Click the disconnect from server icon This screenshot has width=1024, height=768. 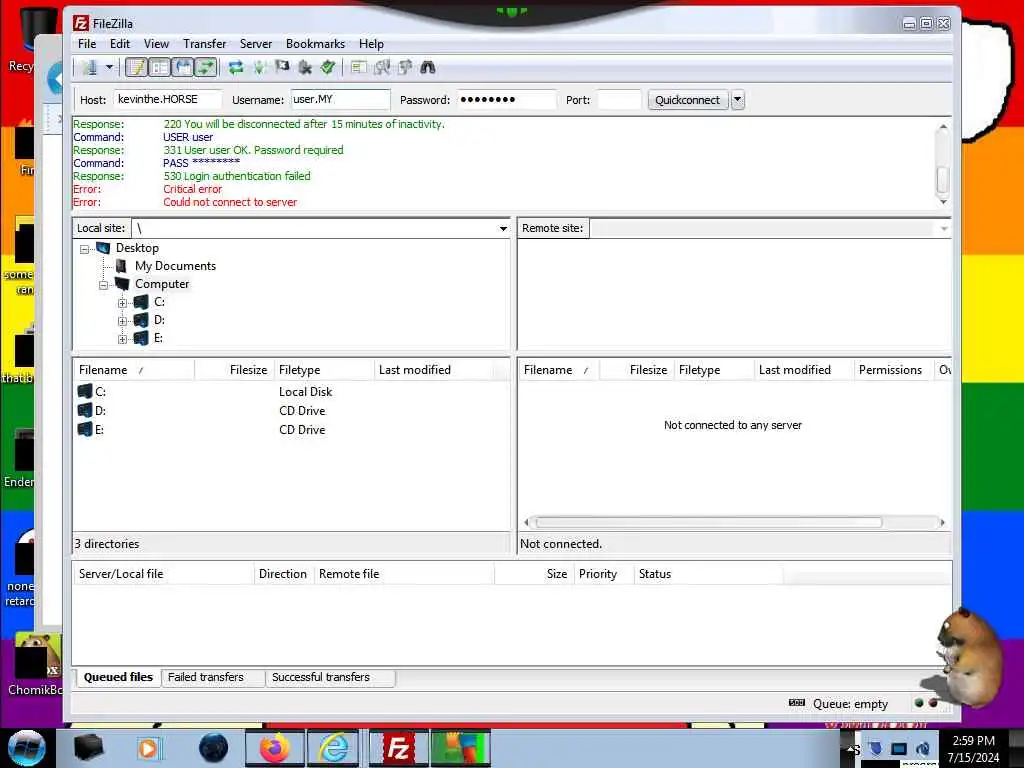tap(305, 67)
